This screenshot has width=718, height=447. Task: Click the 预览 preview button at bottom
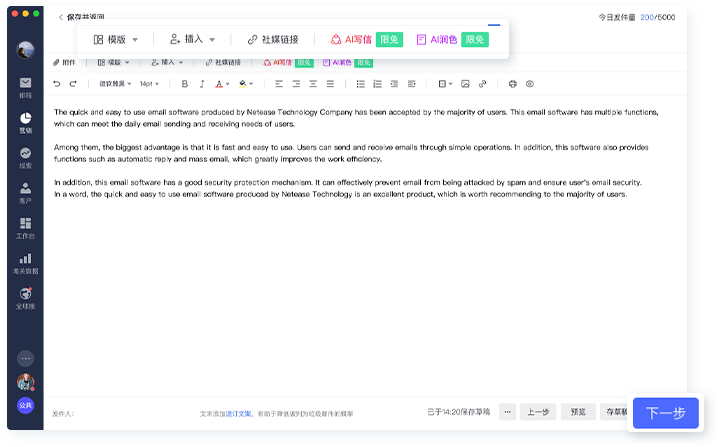(x=578, y=411)
